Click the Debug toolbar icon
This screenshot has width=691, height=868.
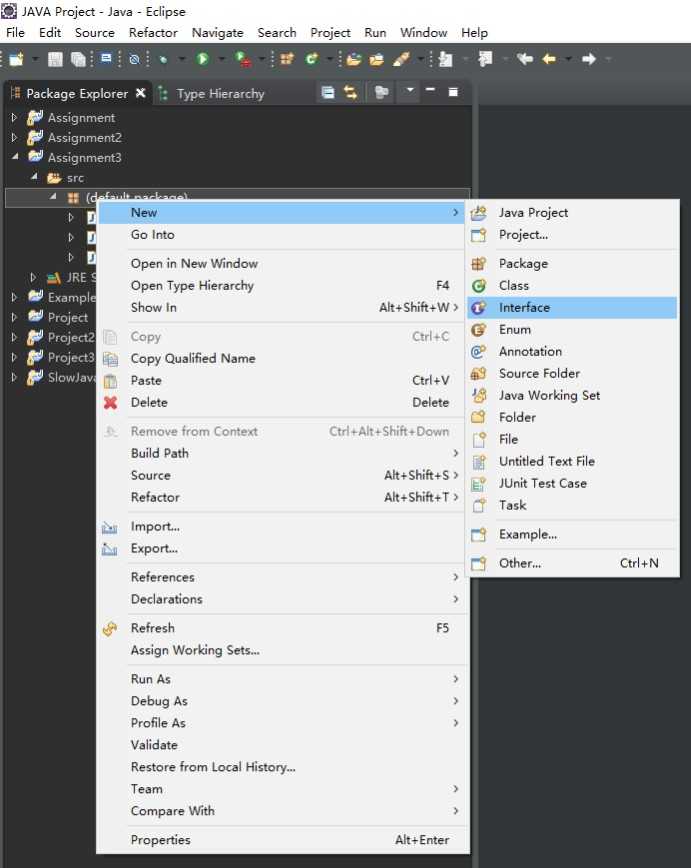pos(163,59)
